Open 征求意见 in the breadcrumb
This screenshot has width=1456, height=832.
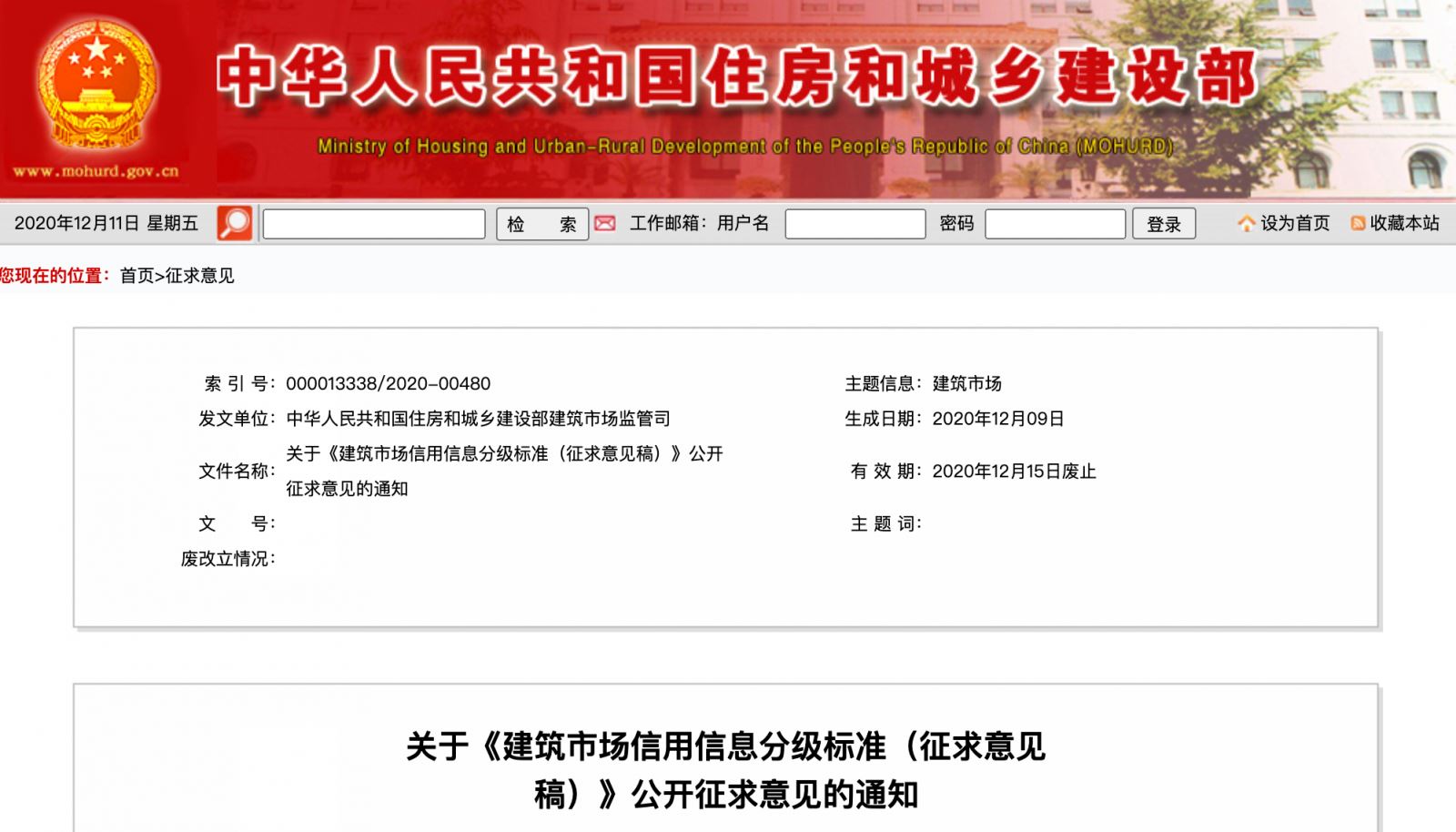tap(199, 276)
